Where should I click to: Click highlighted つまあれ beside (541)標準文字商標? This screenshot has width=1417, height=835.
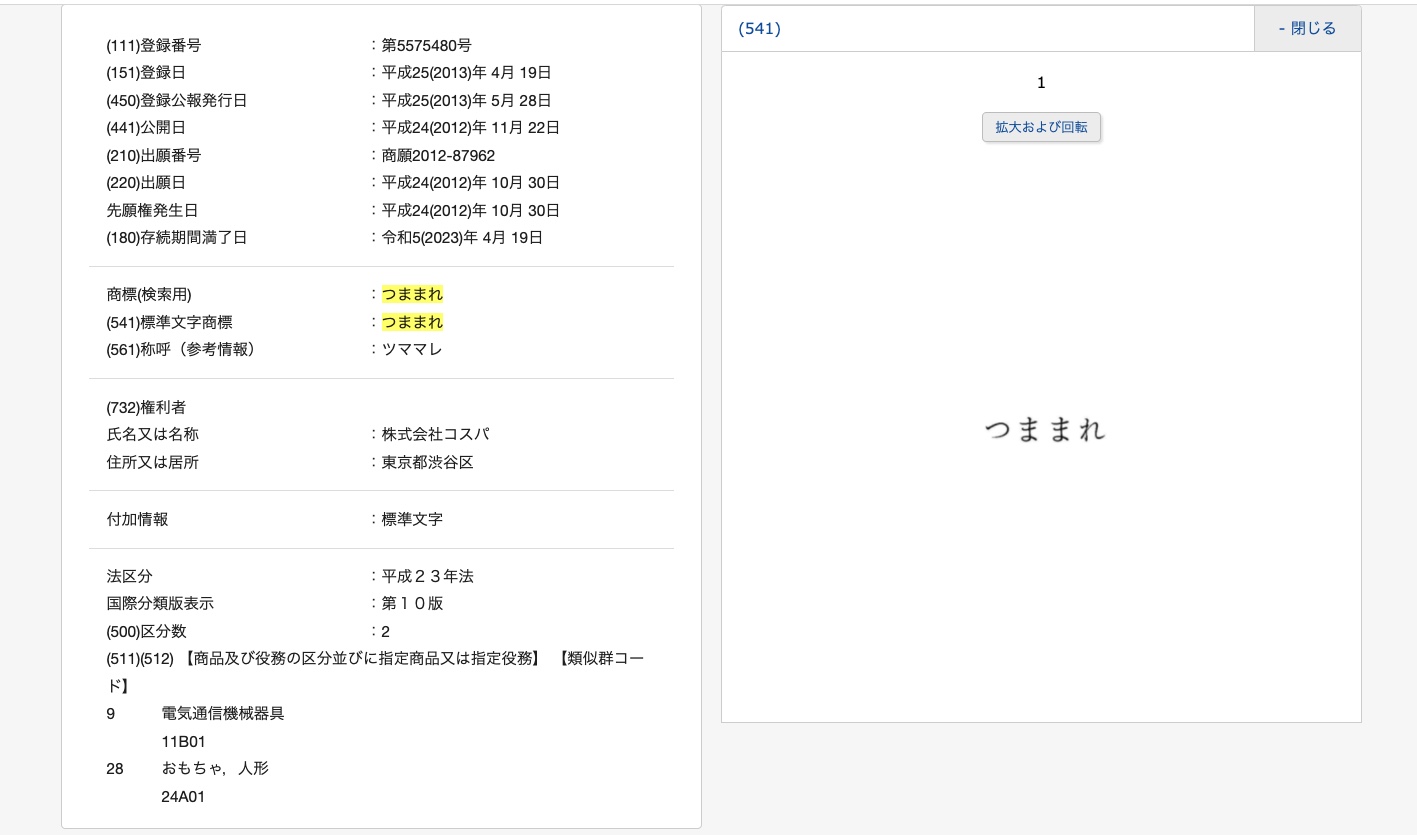412,322
